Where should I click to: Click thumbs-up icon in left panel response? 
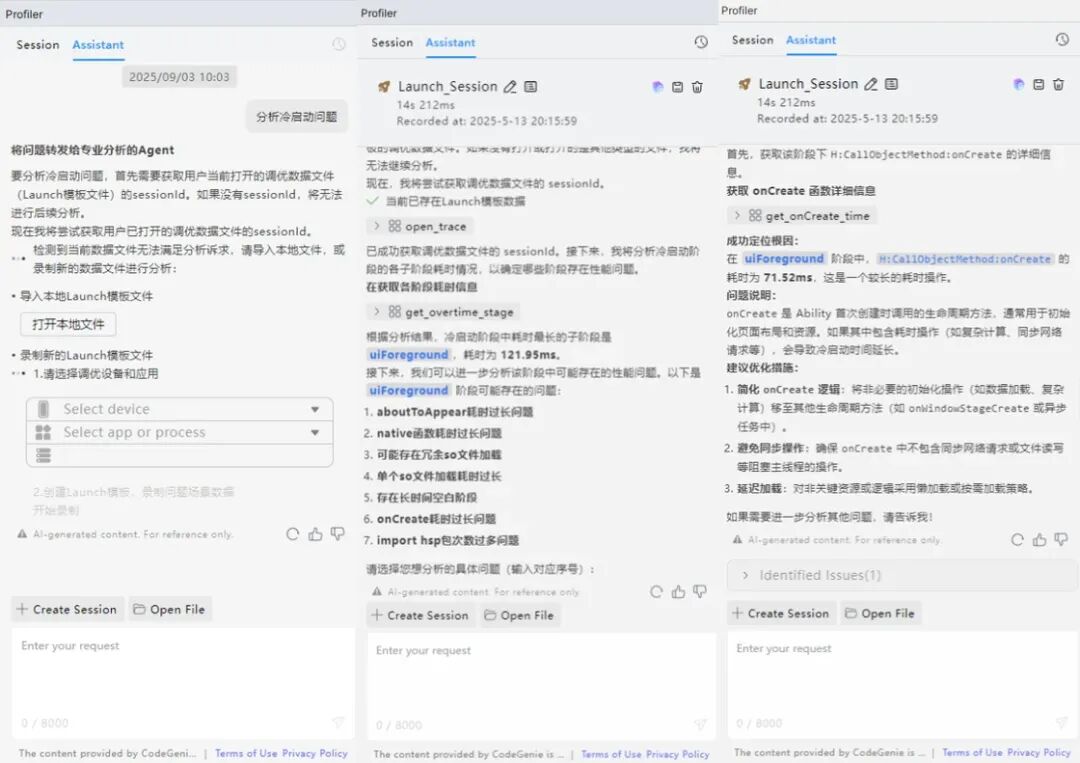click(x=315, y=534)
